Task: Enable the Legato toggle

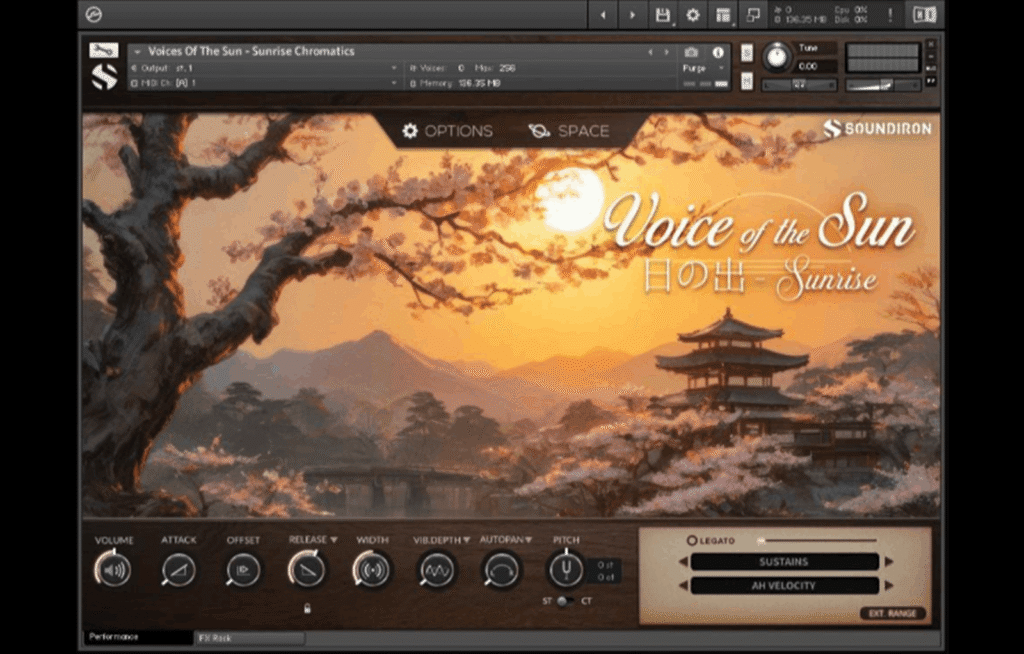Action: (x=693, y=539)
